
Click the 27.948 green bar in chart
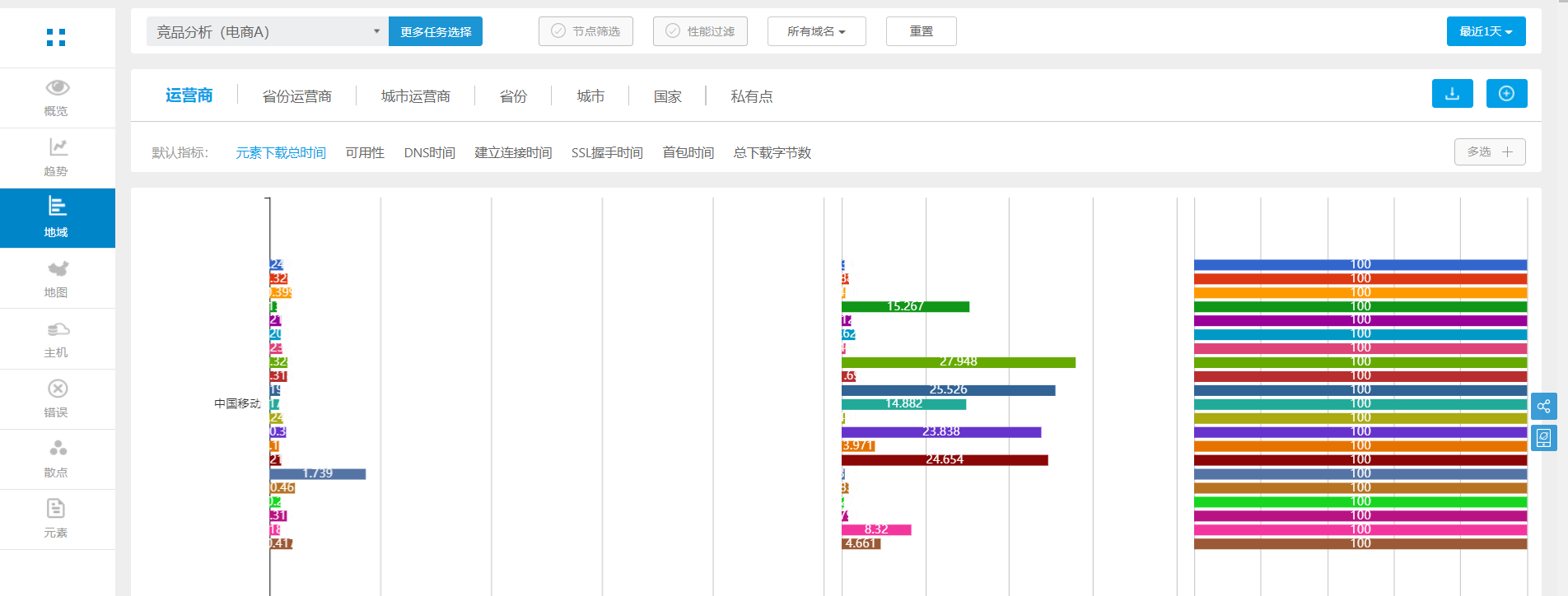pos(958,362)
